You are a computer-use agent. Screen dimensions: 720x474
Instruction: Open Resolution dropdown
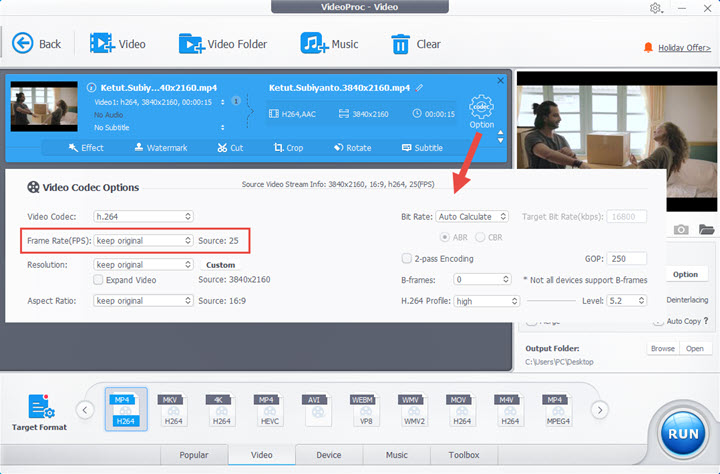(143, 265)
